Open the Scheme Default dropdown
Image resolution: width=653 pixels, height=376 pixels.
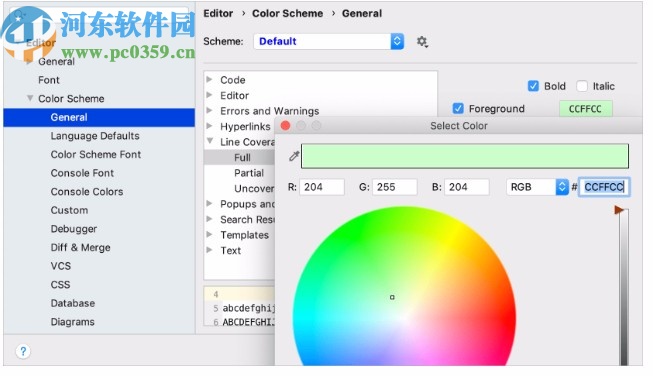click(x=328, y=41)
